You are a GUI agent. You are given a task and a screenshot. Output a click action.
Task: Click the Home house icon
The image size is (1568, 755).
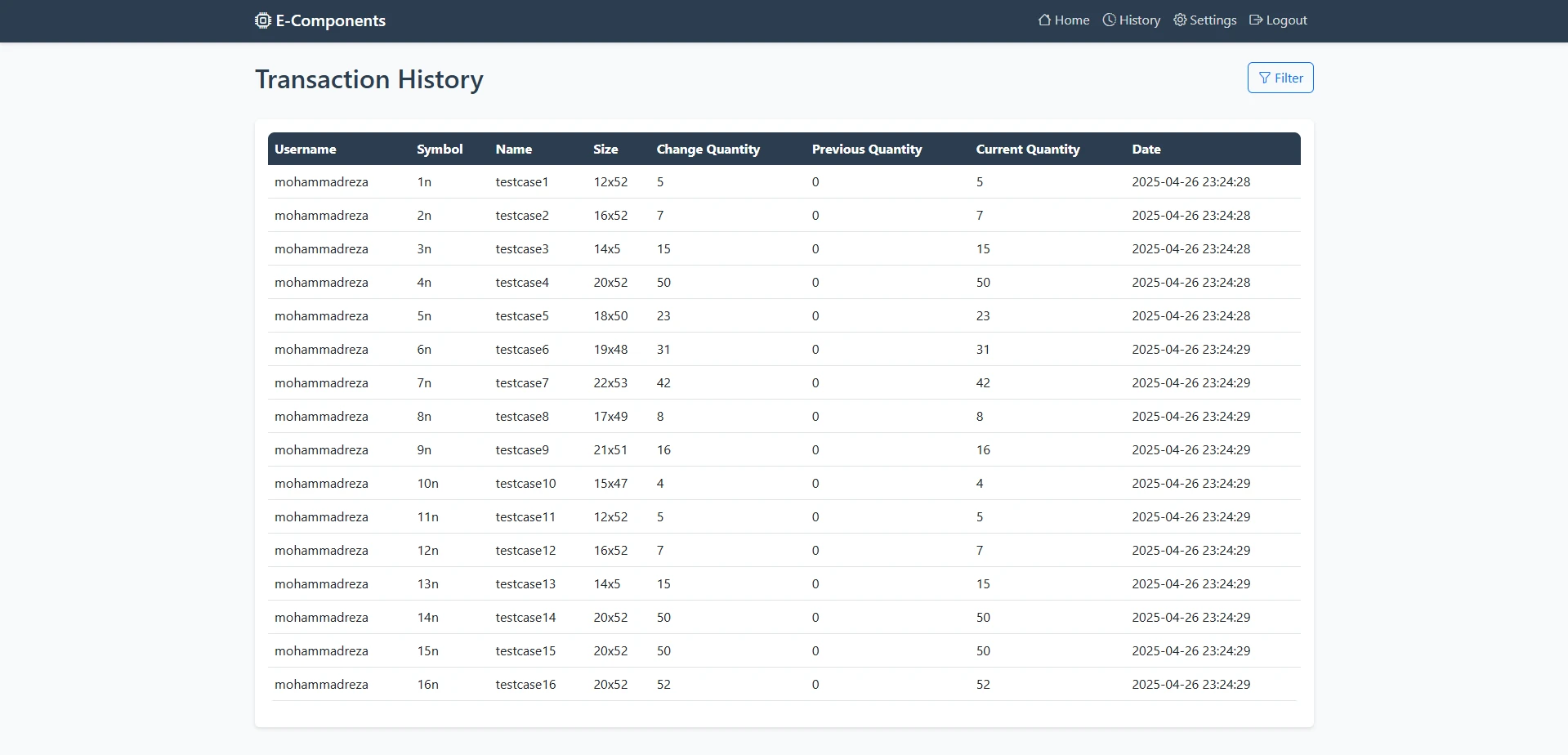click(1044, 20)
